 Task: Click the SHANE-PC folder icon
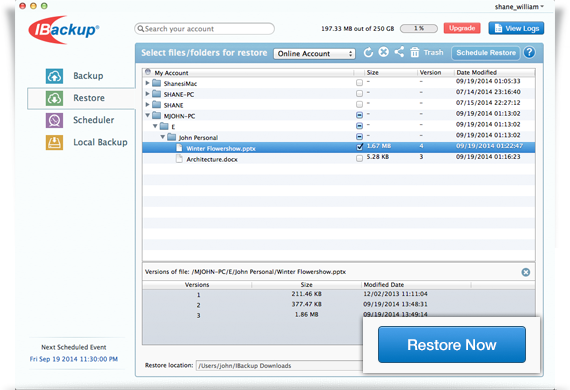(157, 94)
